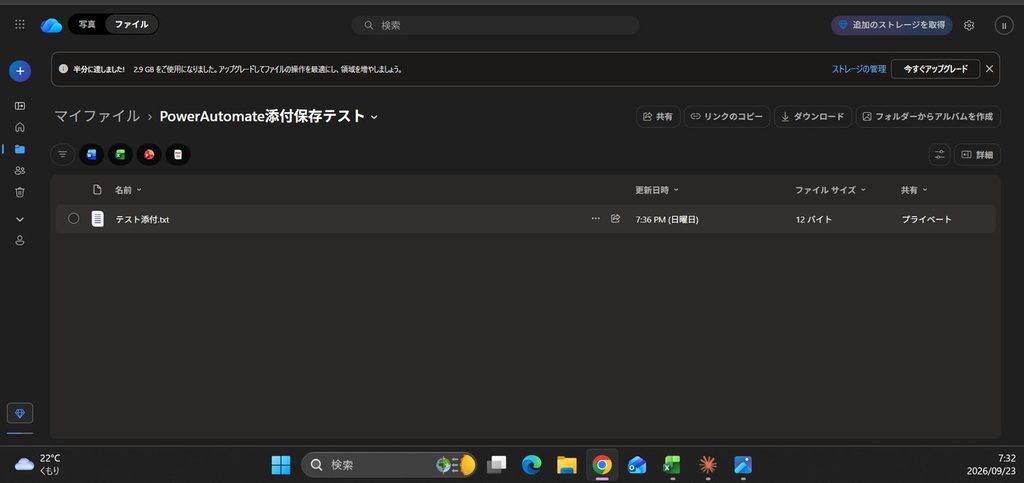The height and width of the screenshot is (483, 1024).
Task: Click the 検索 search field
Action: (495, 25)
